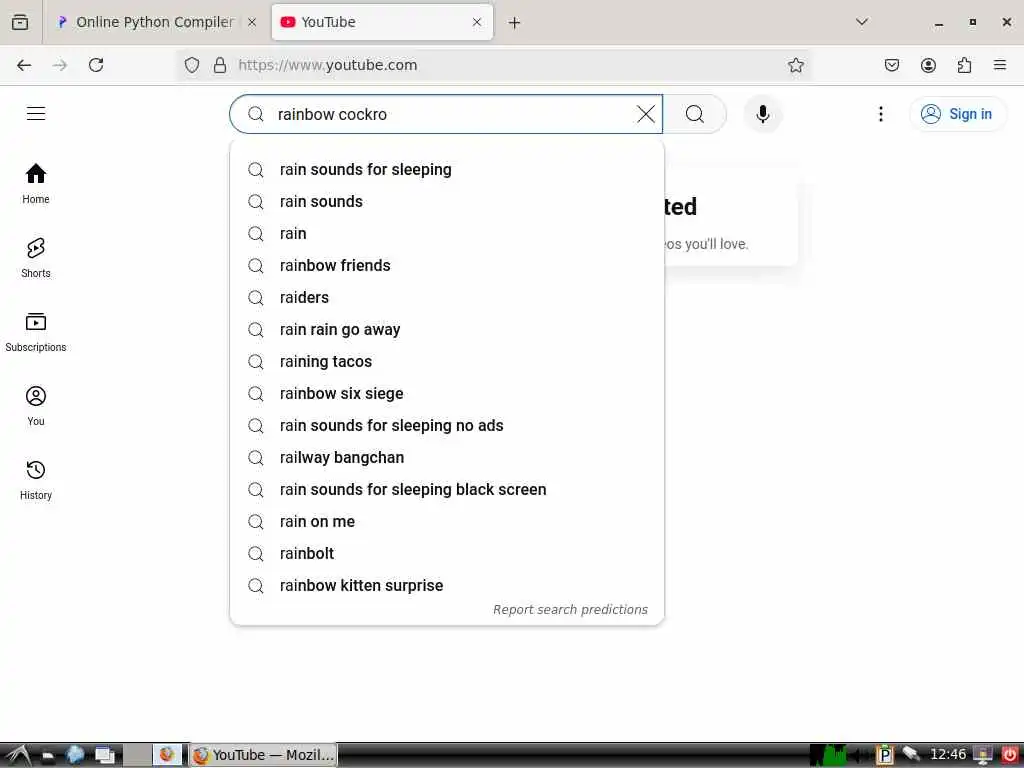
Task: Open Firefox account menu
Action: point(928,65)
